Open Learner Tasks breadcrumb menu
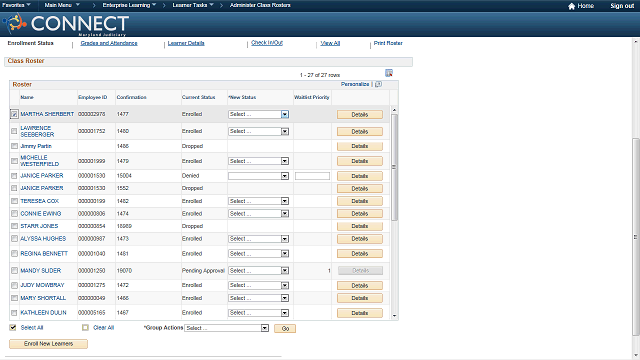 click(x=193, y=5)
